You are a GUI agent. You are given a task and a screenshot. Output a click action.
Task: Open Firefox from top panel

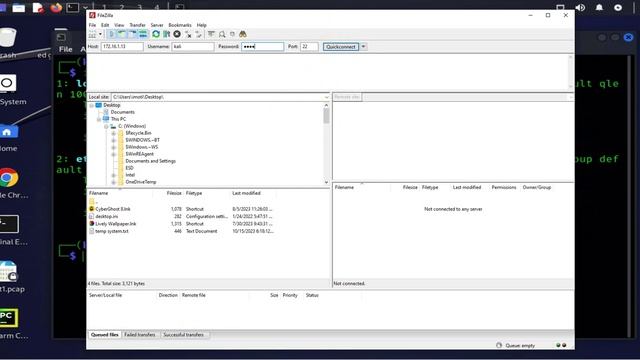tap(56, 8)
